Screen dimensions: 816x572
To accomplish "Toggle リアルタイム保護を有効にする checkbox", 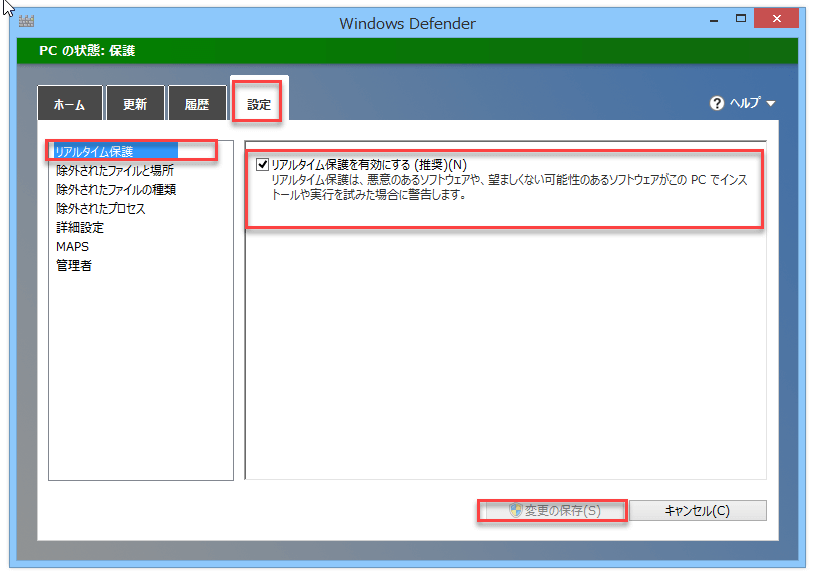I will pos(262,165).
